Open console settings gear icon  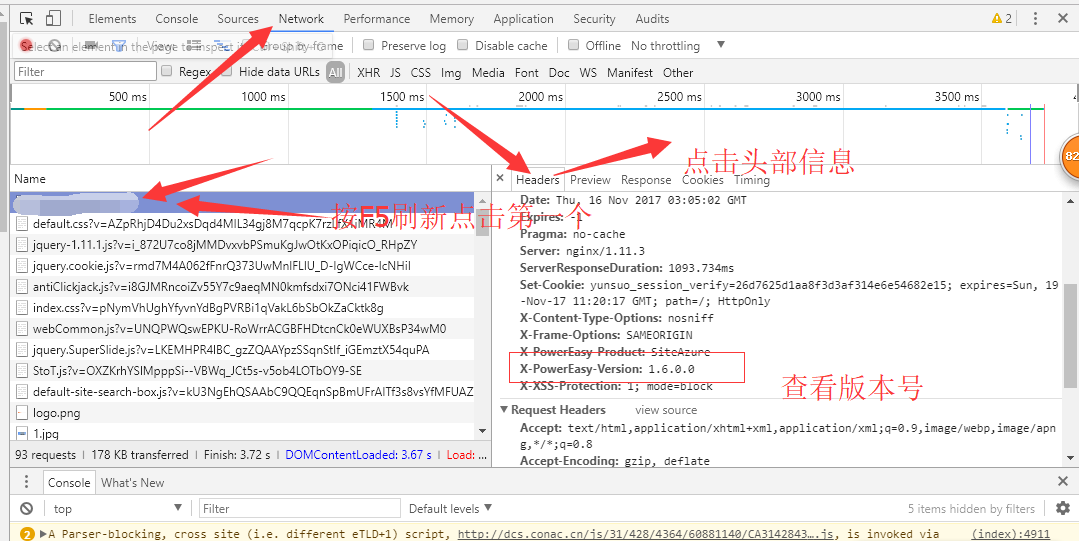[1062, 508]
